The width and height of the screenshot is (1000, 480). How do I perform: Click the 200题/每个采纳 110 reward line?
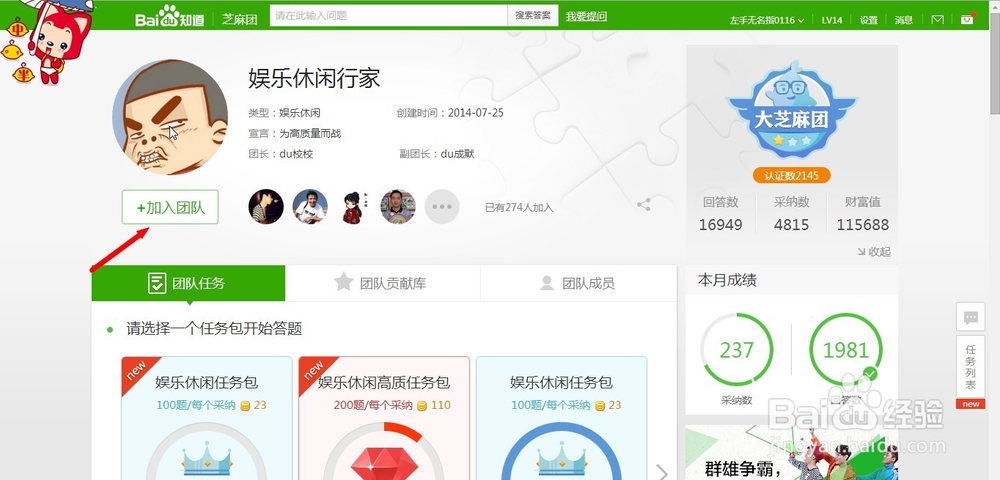tap(392, 405)
